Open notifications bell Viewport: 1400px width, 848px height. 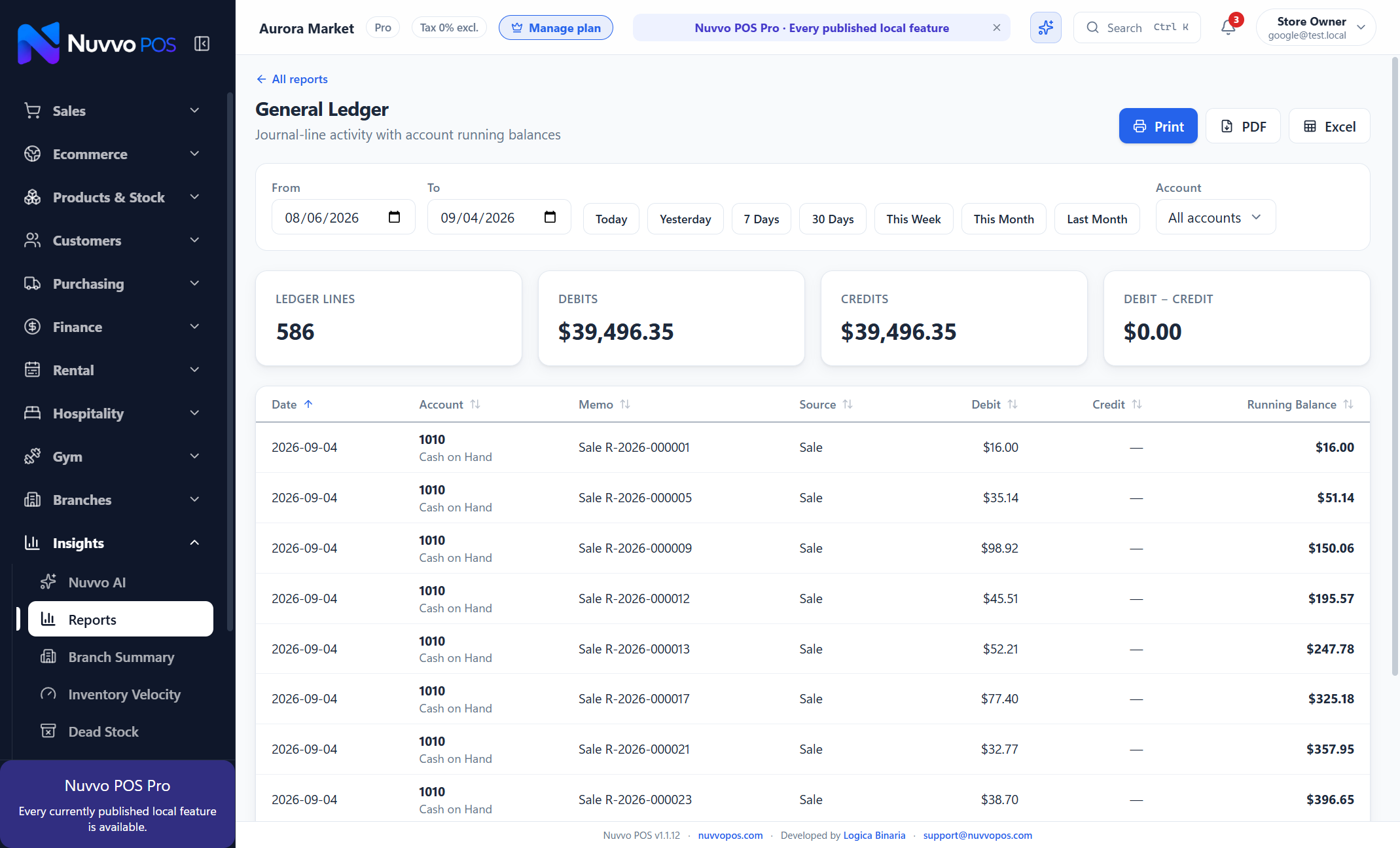pos(1229,28)
